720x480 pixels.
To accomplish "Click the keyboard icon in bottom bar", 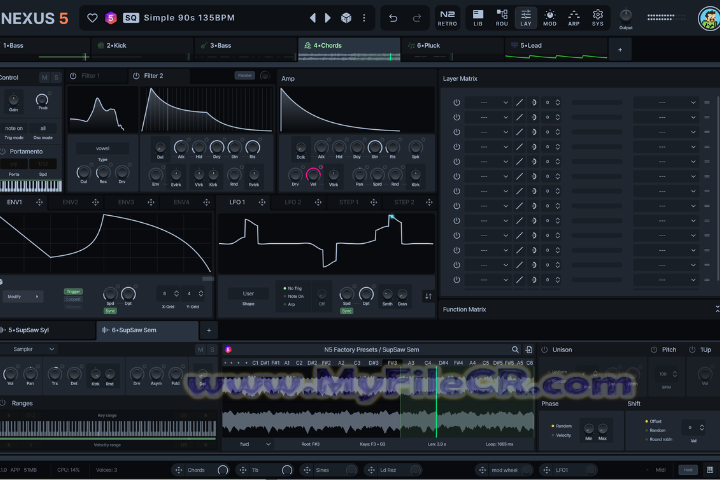I will point(710,470).
